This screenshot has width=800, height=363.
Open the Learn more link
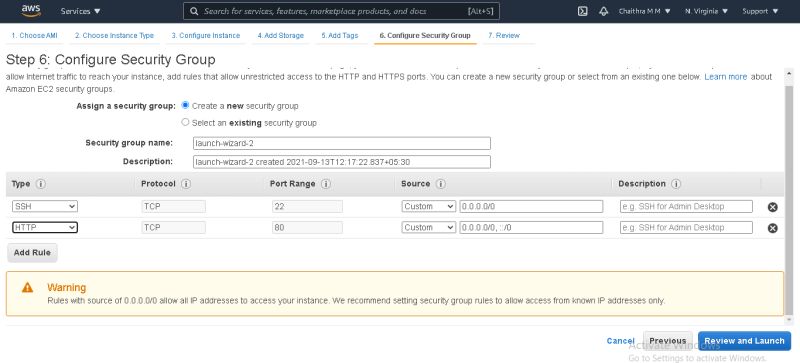[x=726, y=77]
